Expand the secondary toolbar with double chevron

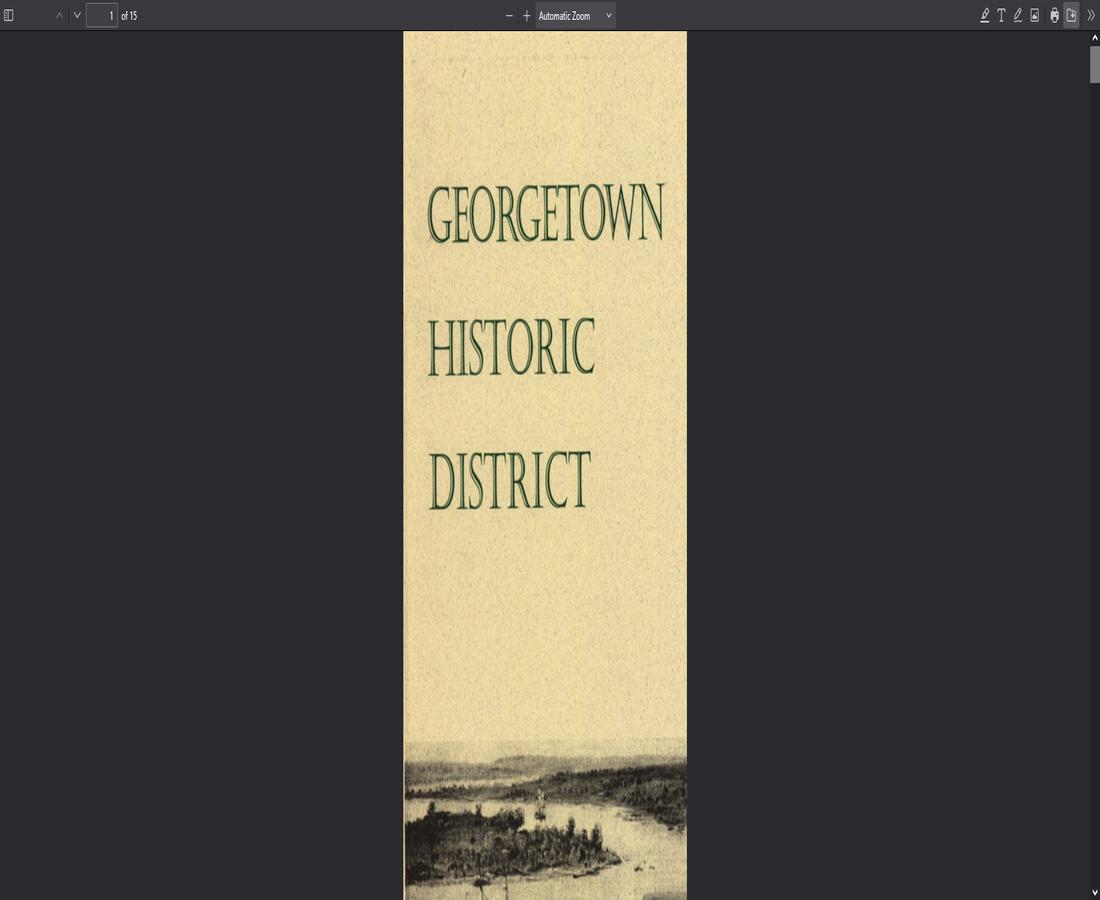(1090, 15)
